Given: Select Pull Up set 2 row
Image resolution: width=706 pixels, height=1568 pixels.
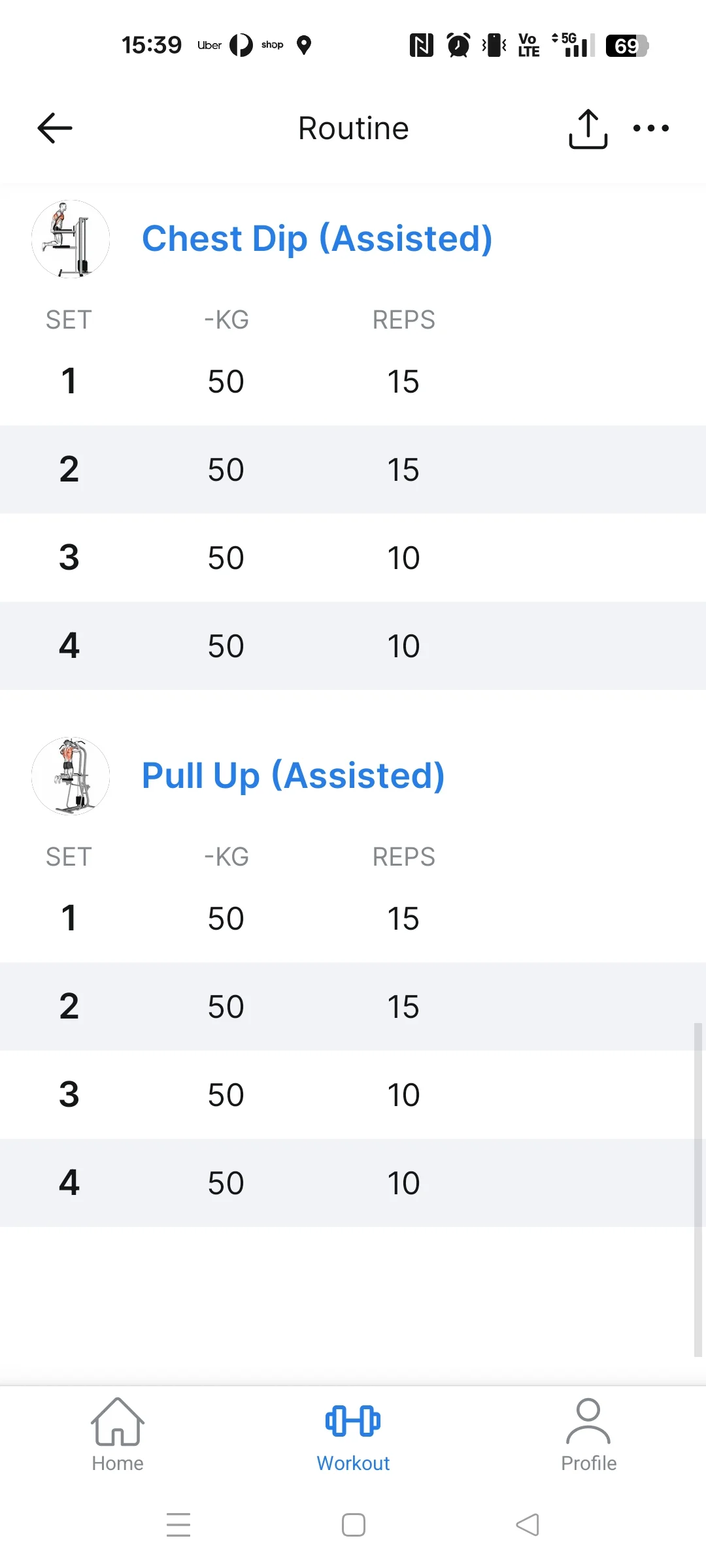Looking at the screenshot, I should (353, 1007).
